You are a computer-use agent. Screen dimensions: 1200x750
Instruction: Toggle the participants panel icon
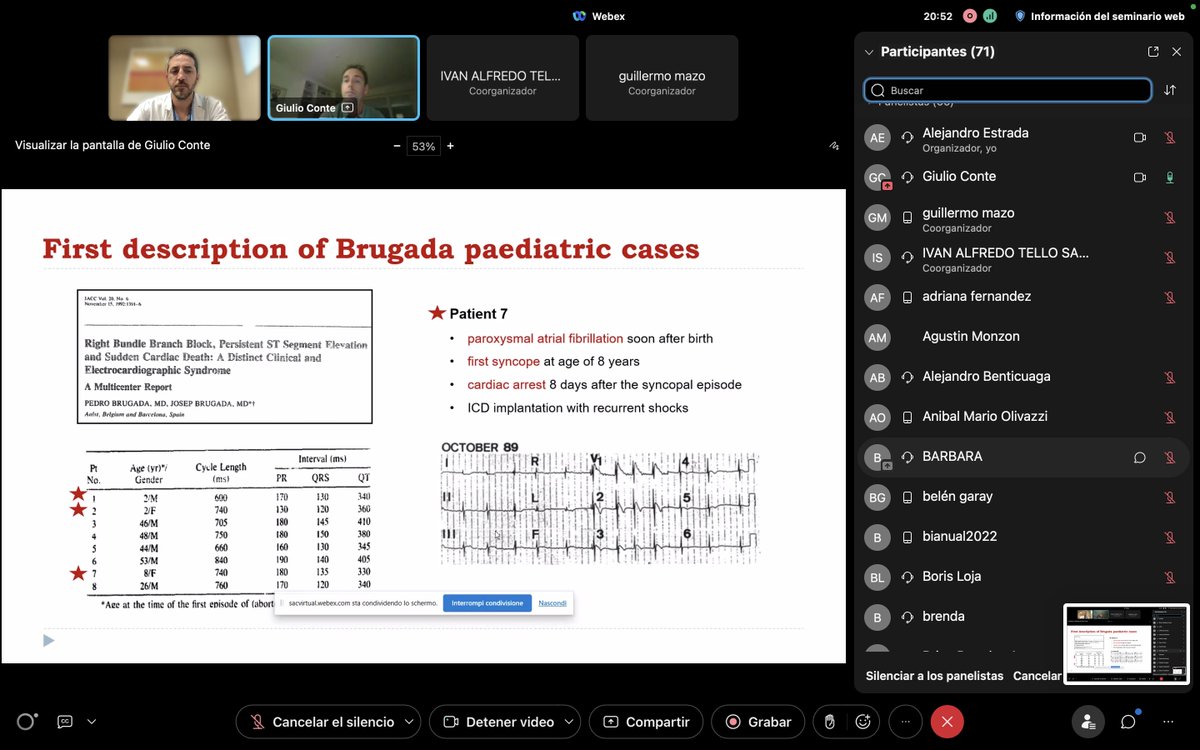coord(1088,722)
